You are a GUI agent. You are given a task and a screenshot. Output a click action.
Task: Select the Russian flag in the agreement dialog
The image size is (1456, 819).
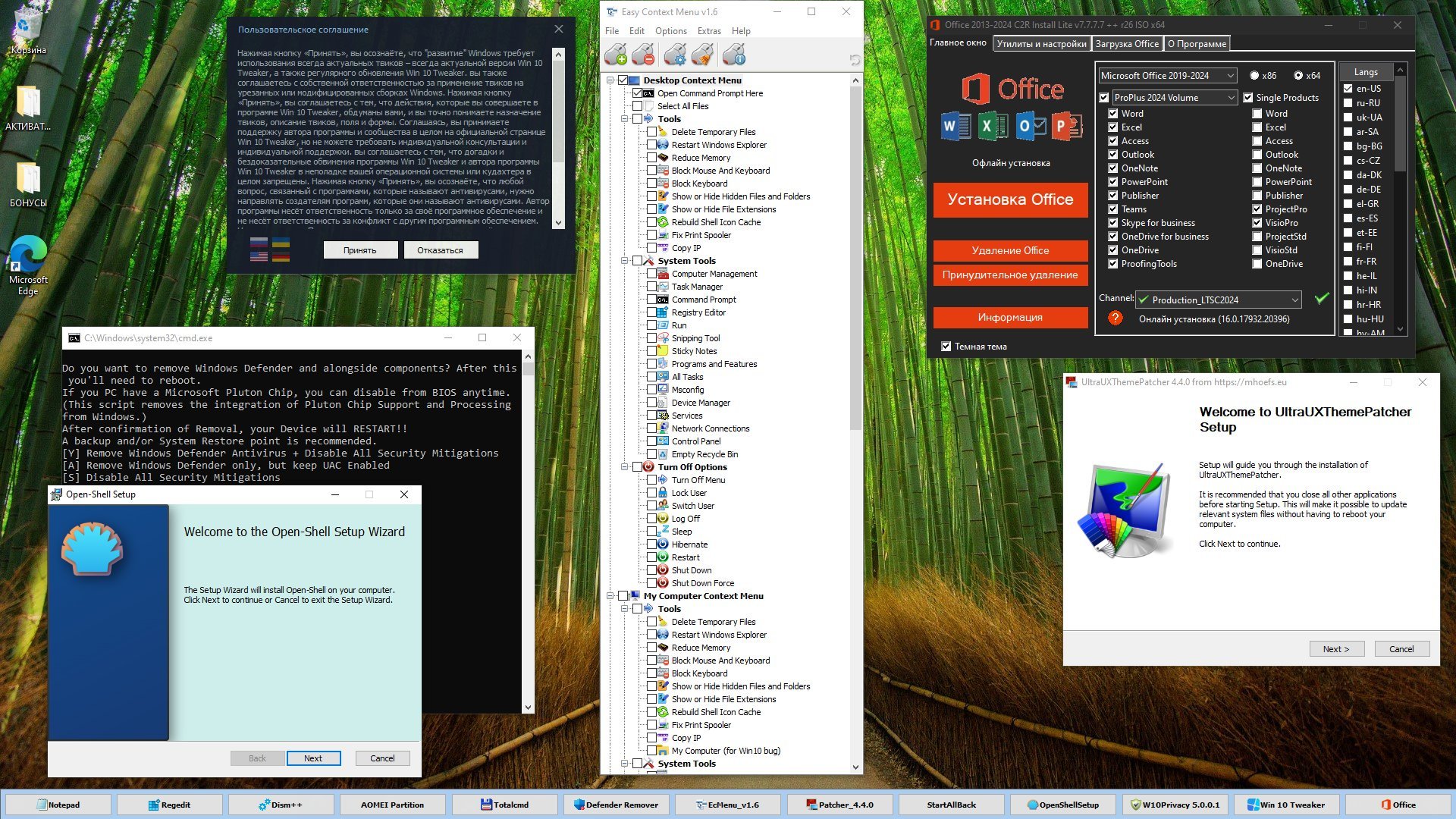point(259,243)
